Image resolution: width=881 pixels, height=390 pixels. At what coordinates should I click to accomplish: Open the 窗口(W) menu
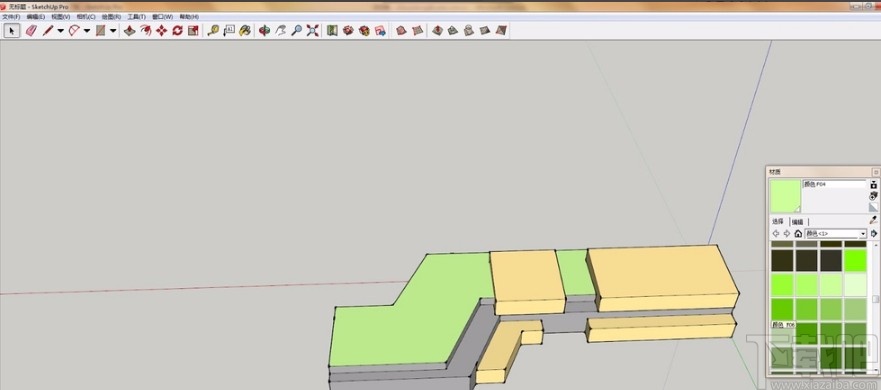162,17
